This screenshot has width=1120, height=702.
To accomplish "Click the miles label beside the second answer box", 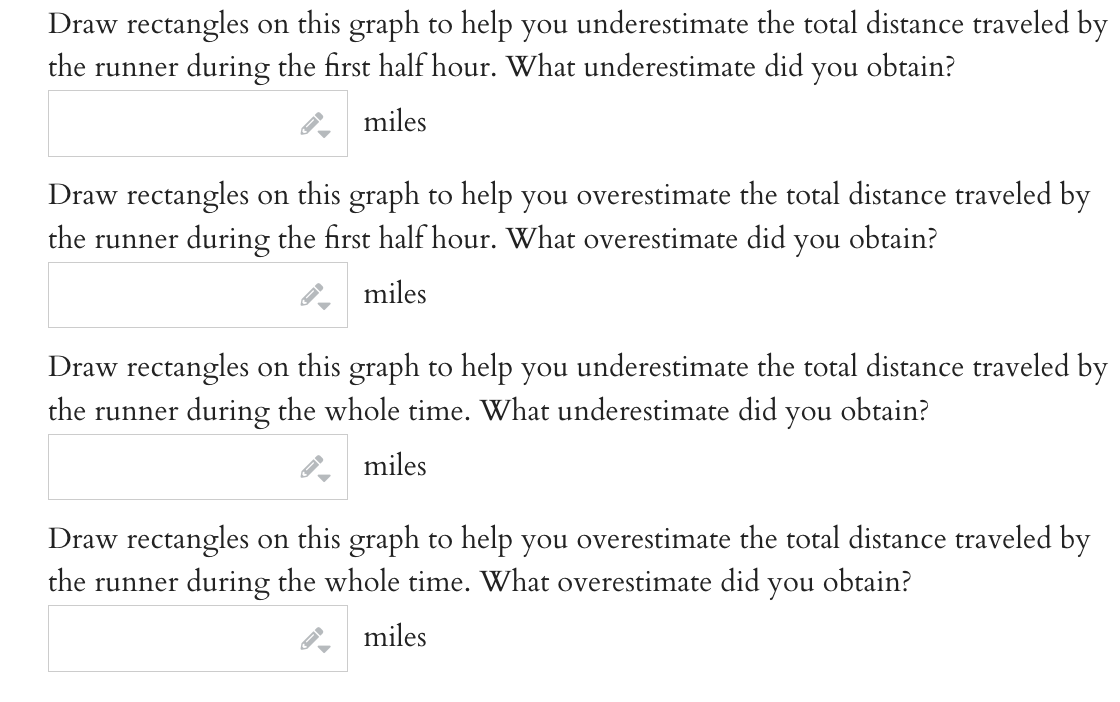I will pyautogui.click(x=395, y=293).
